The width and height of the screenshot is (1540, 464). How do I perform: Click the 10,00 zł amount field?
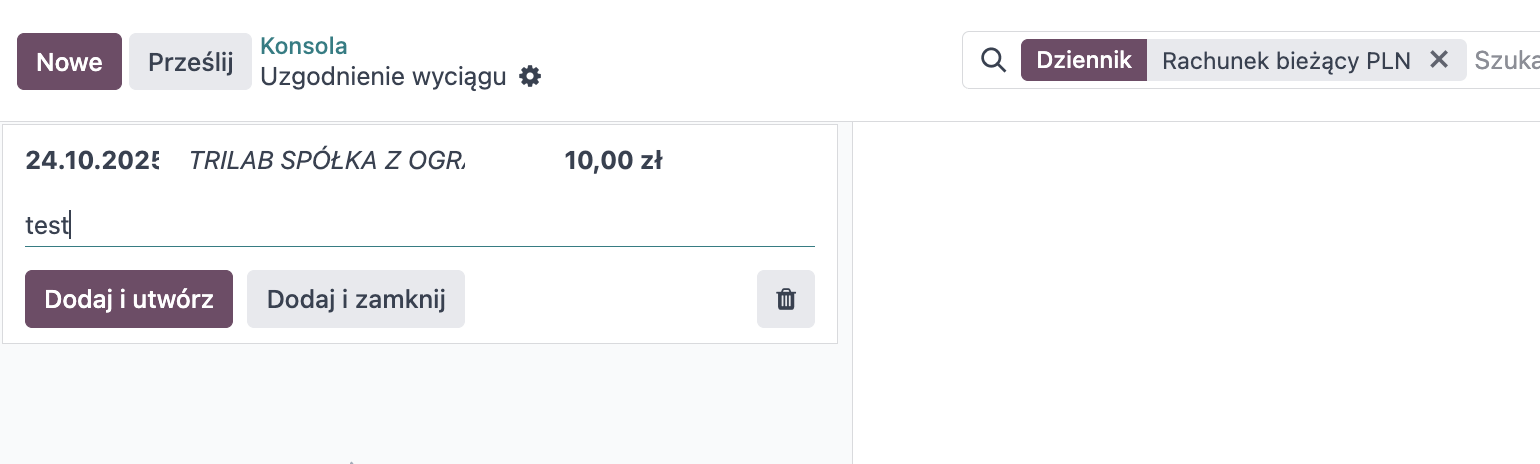[x=613, y=160]
